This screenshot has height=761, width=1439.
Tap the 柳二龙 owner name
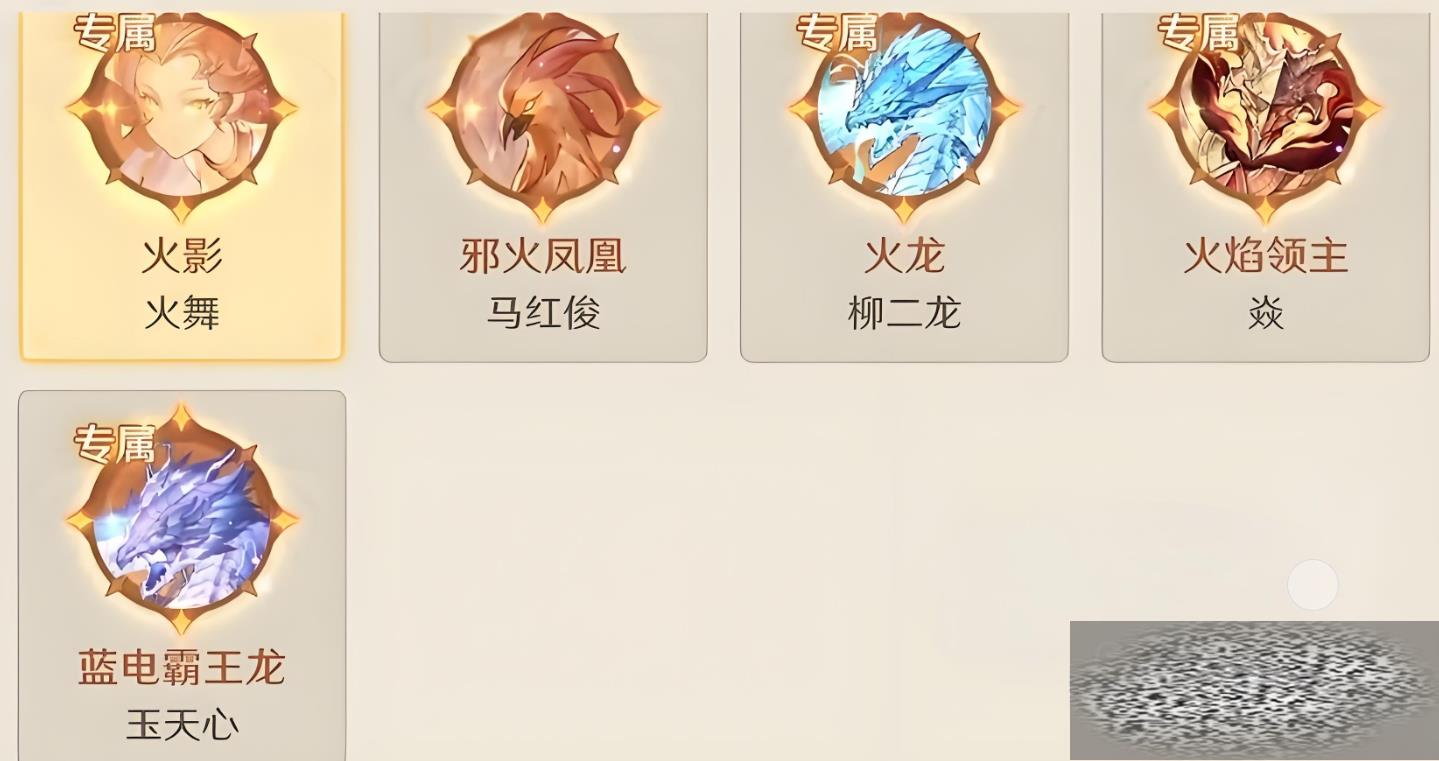[x=904, y=313]
